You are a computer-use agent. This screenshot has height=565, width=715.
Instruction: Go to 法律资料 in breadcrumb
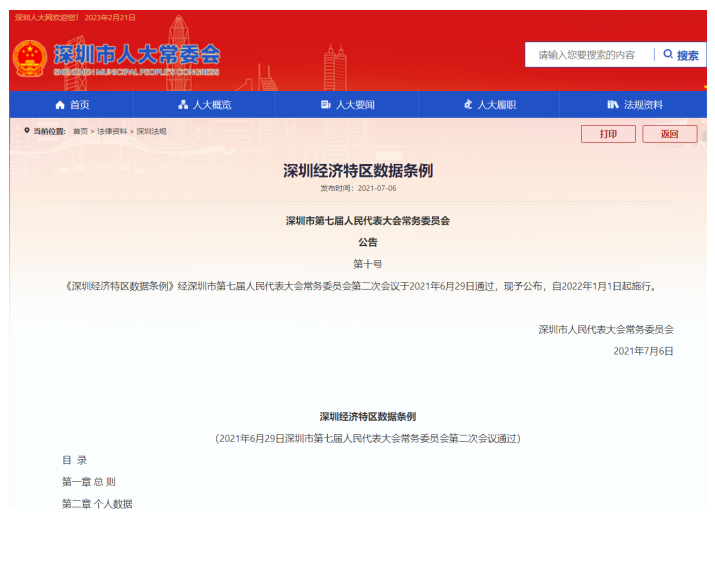click(112, 131)
